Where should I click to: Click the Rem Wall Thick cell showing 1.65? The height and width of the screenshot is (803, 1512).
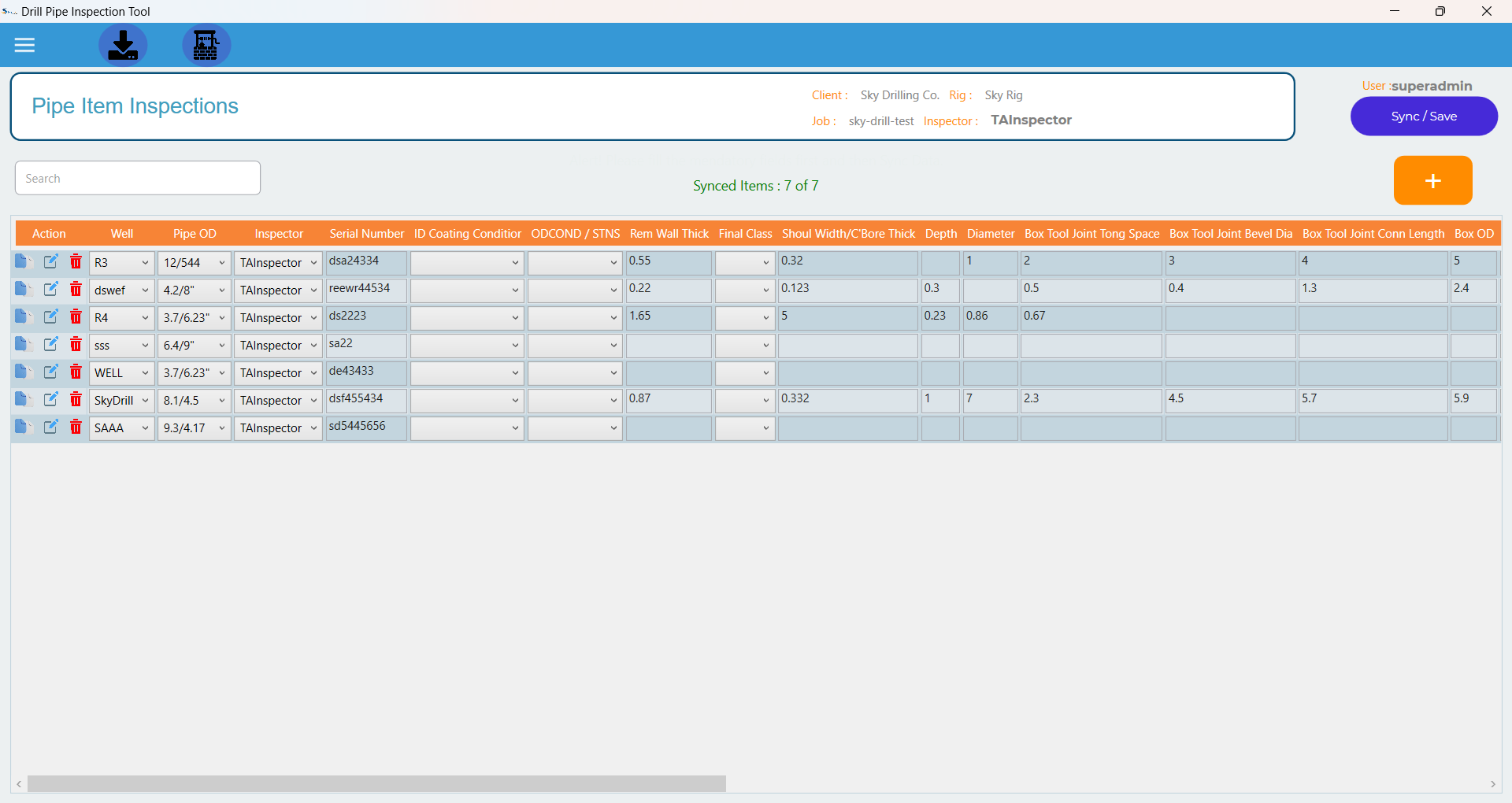669,317
